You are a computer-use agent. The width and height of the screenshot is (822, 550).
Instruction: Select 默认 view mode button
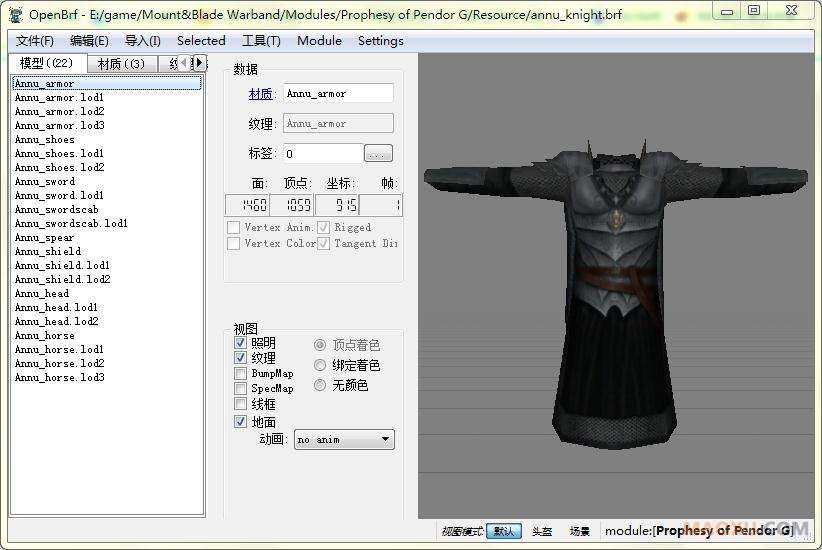click(x=504, y=531)
